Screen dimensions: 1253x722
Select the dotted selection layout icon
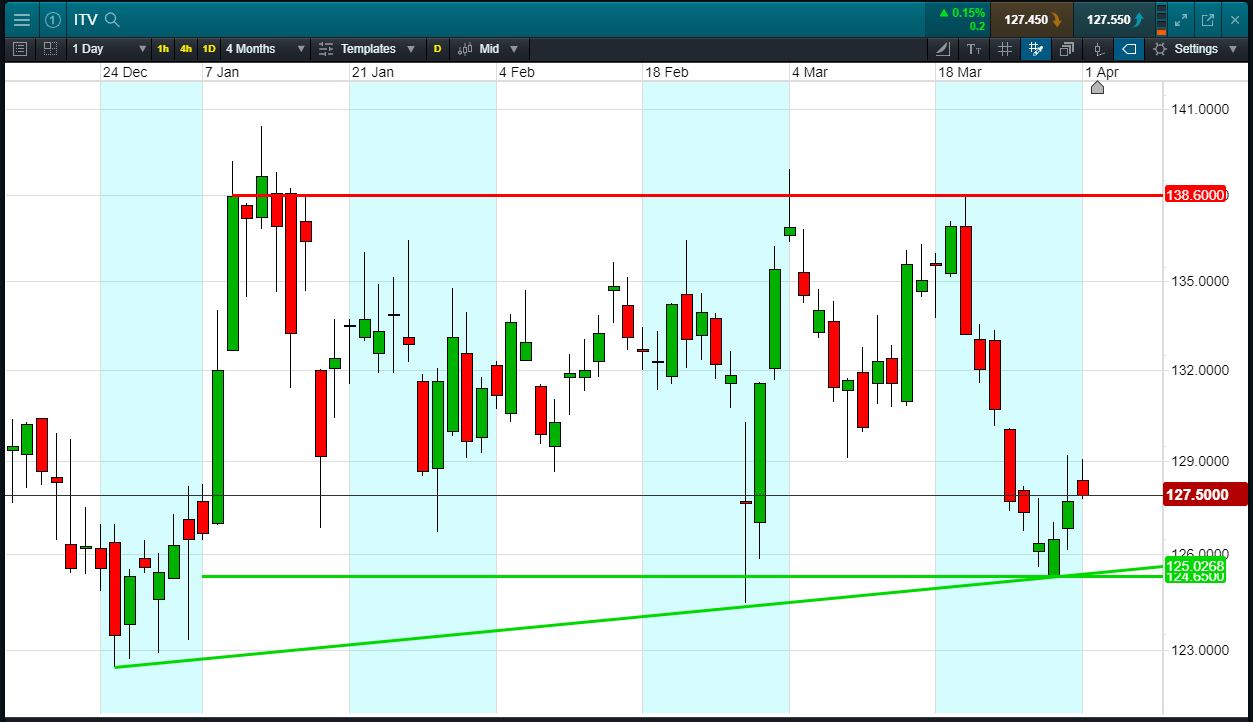point(50,48)
